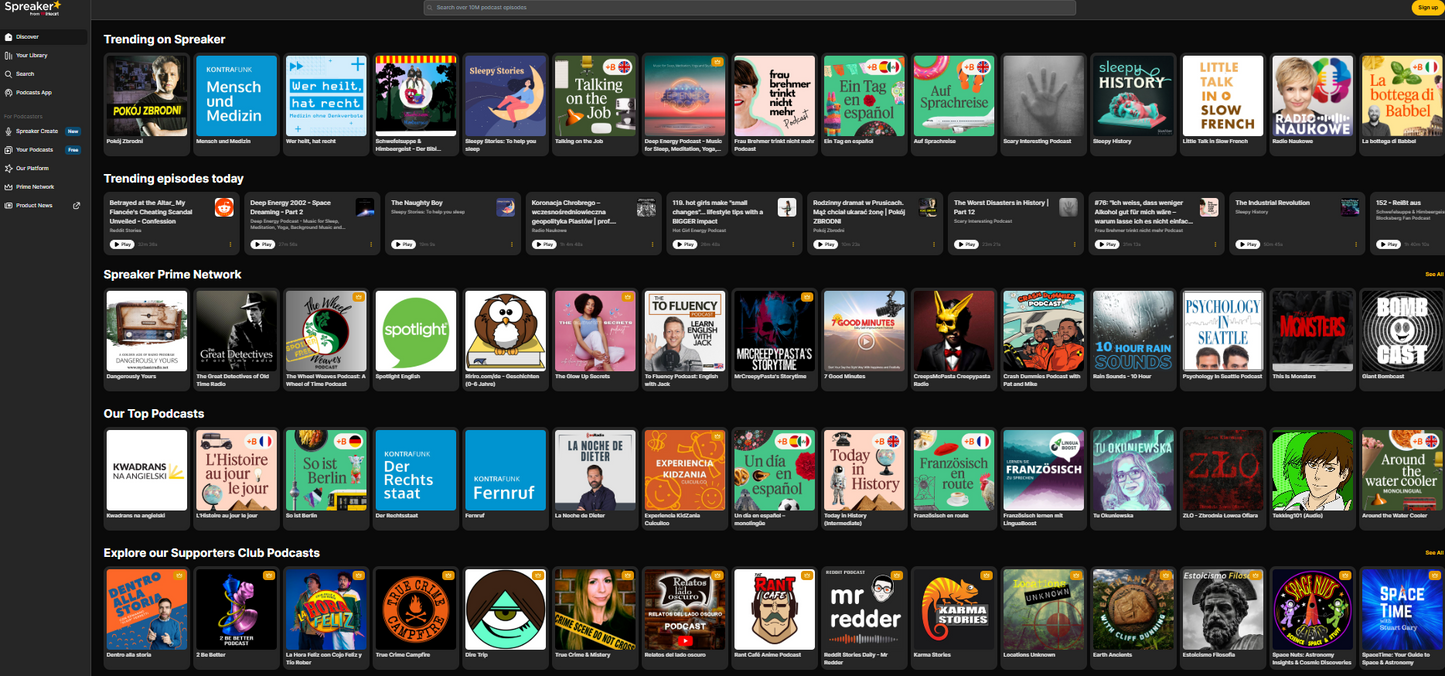This screenshot has width=1445, height=676.
Task: Open the Sleepy History podcast thumbnail
Action: coord(1132,96)
